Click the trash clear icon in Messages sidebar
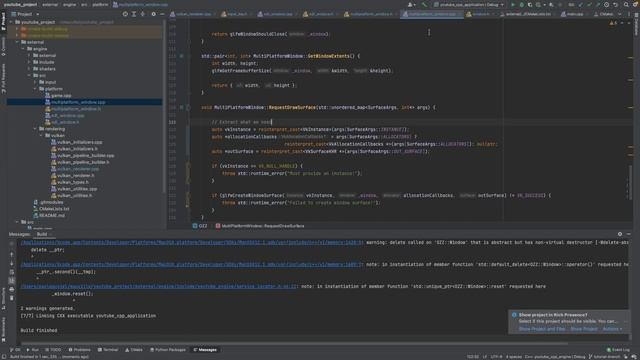Viewport: 640px width, 360px height. (11, 298)
